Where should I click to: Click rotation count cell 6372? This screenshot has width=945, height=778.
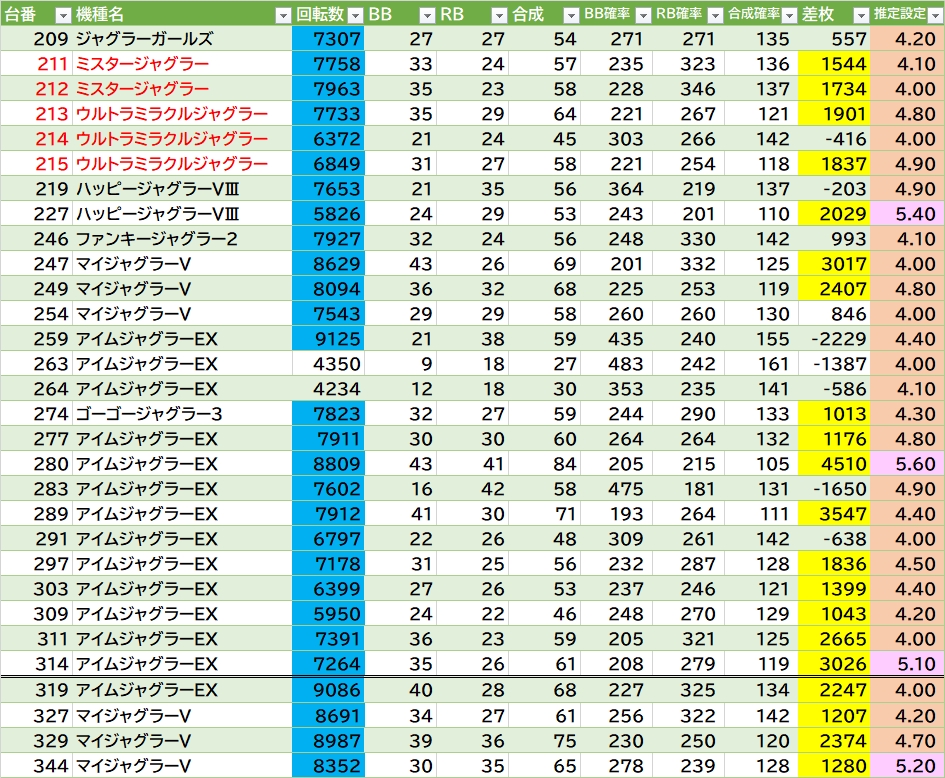[328, 139]
